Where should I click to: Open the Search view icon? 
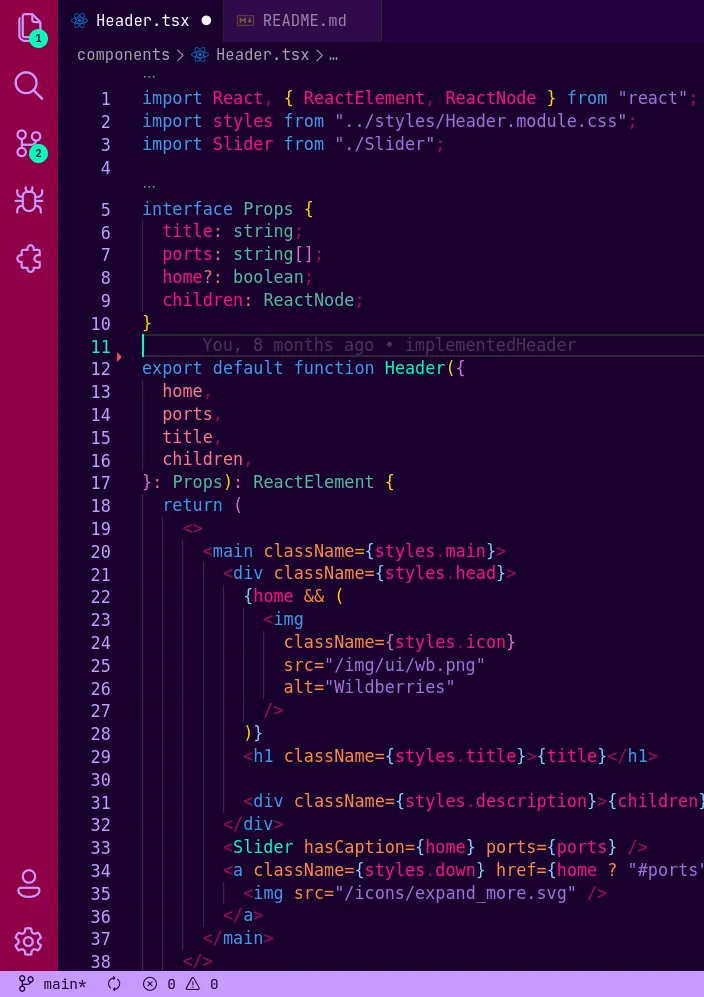coord(29,86)
